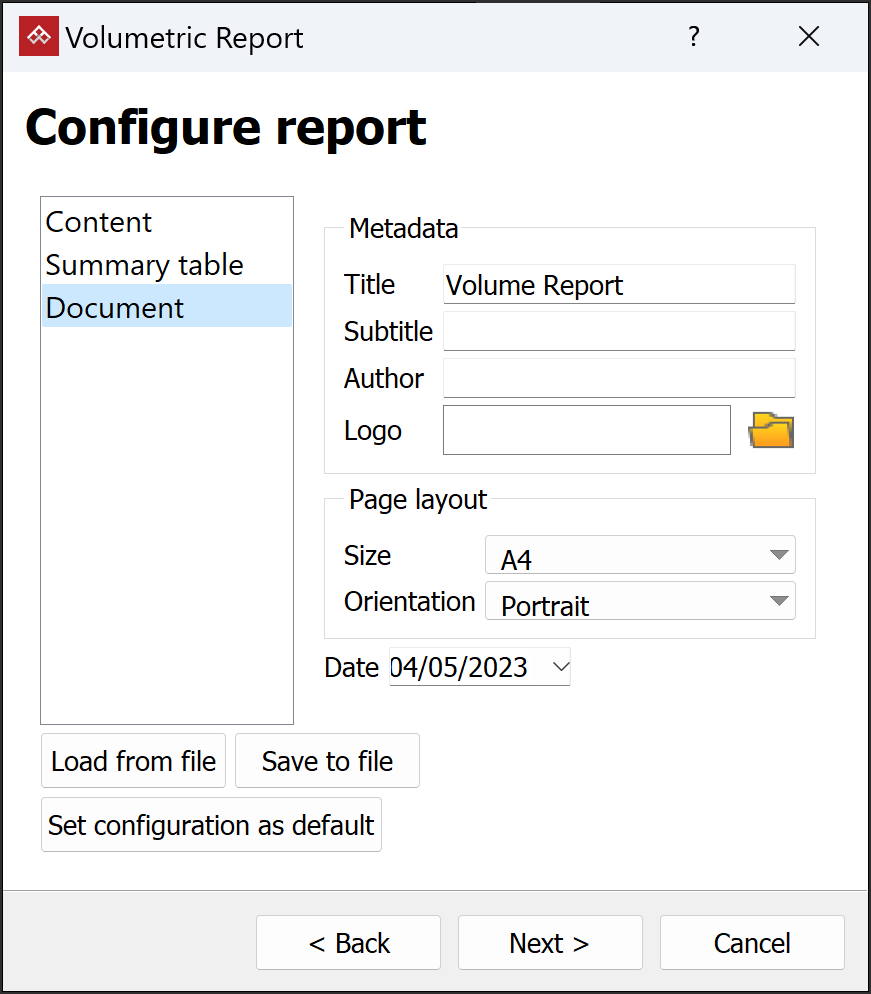This screenshot has width=871, height=994.
Task: Open the page Size dropdown
Action: 639,555
